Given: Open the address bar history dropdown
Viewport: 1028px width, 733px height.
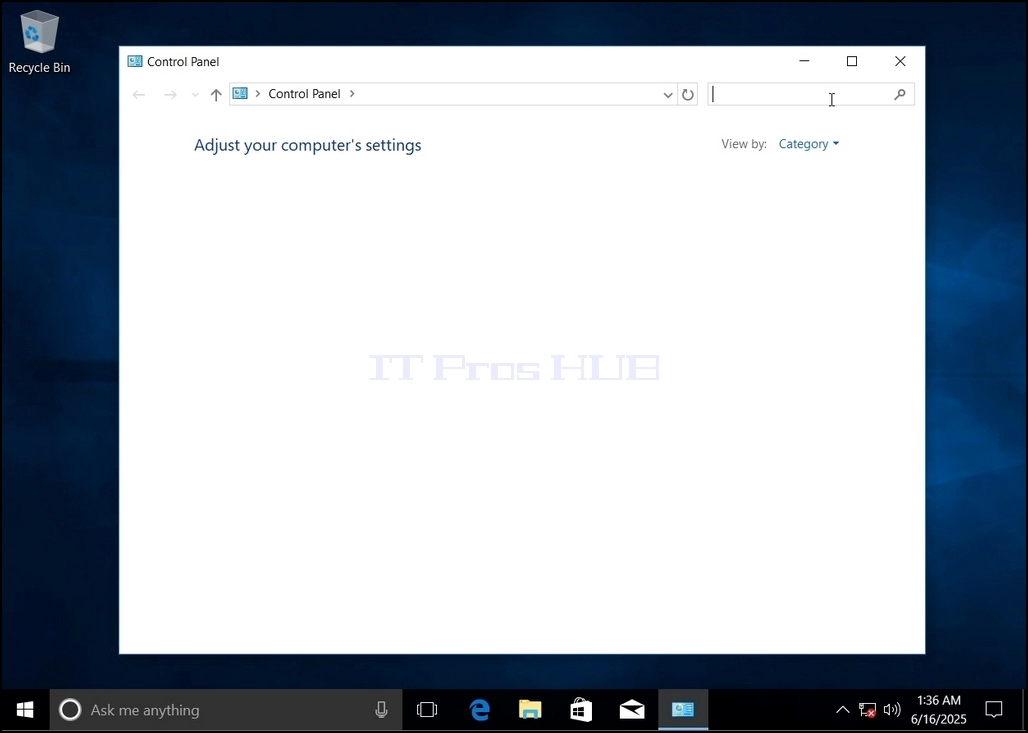Looking at the screenshot, I should tap(667, 94).
